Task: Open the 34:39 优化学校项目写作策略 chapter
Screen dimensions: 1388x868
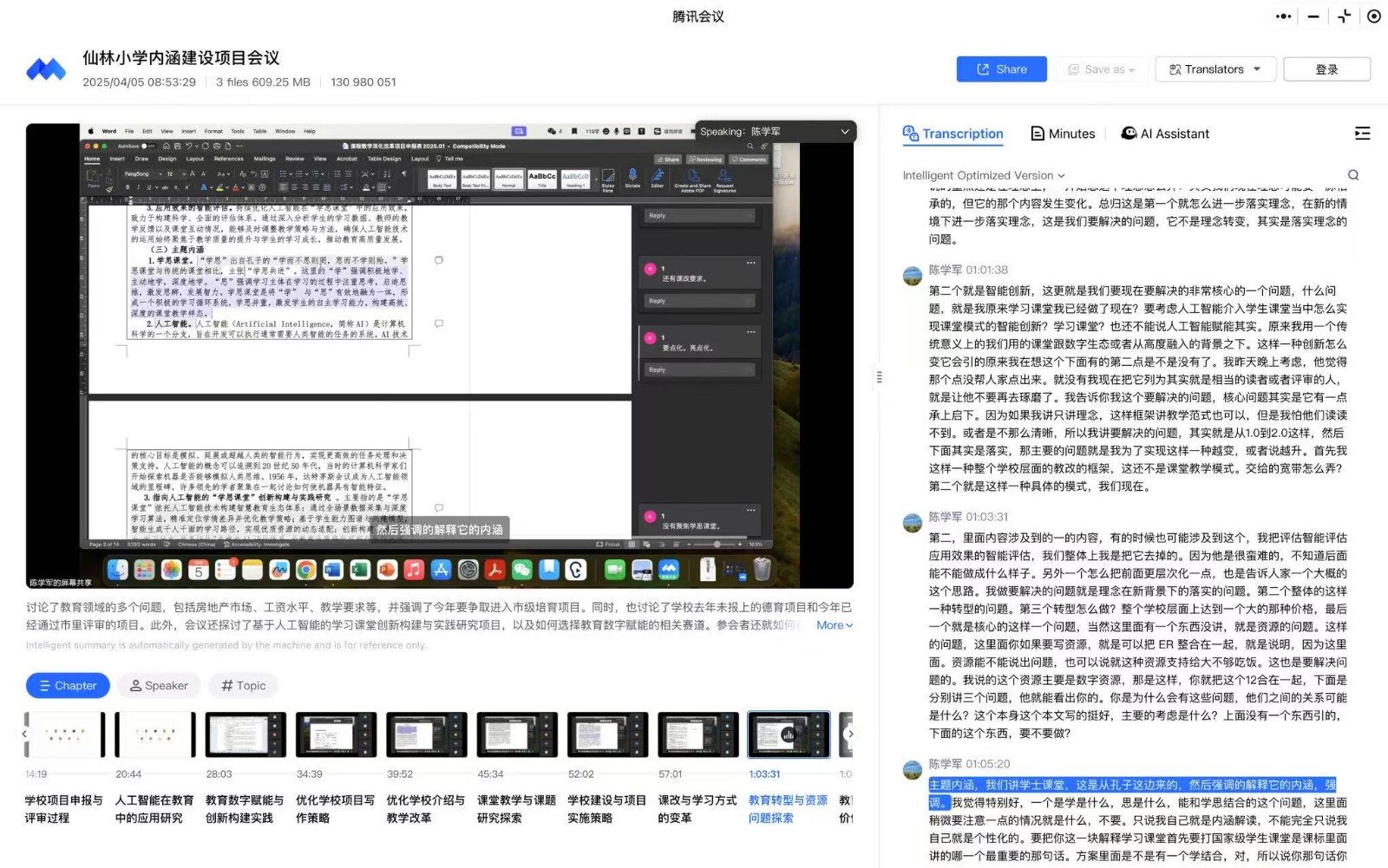Action: point(336,768)
